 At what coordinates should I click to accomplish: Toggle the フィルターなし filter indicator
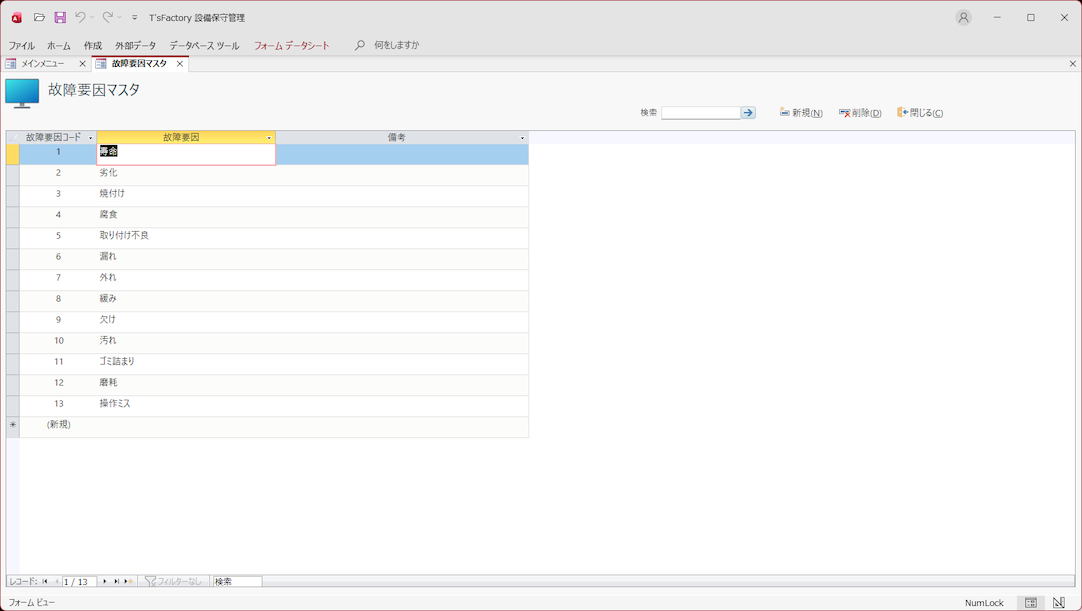click(x=173, y=581)
